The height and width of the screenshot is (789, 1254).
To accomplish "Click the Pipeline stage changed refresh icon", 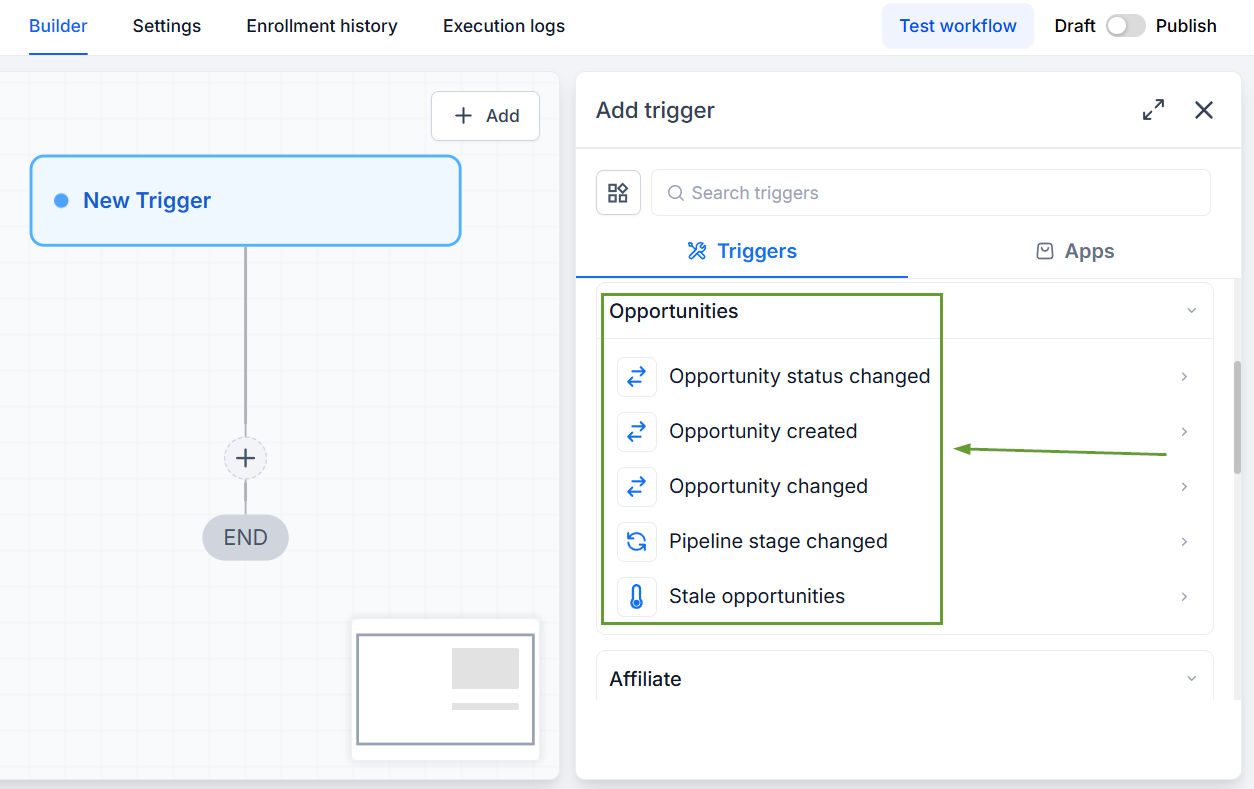I will click(637, 542).
